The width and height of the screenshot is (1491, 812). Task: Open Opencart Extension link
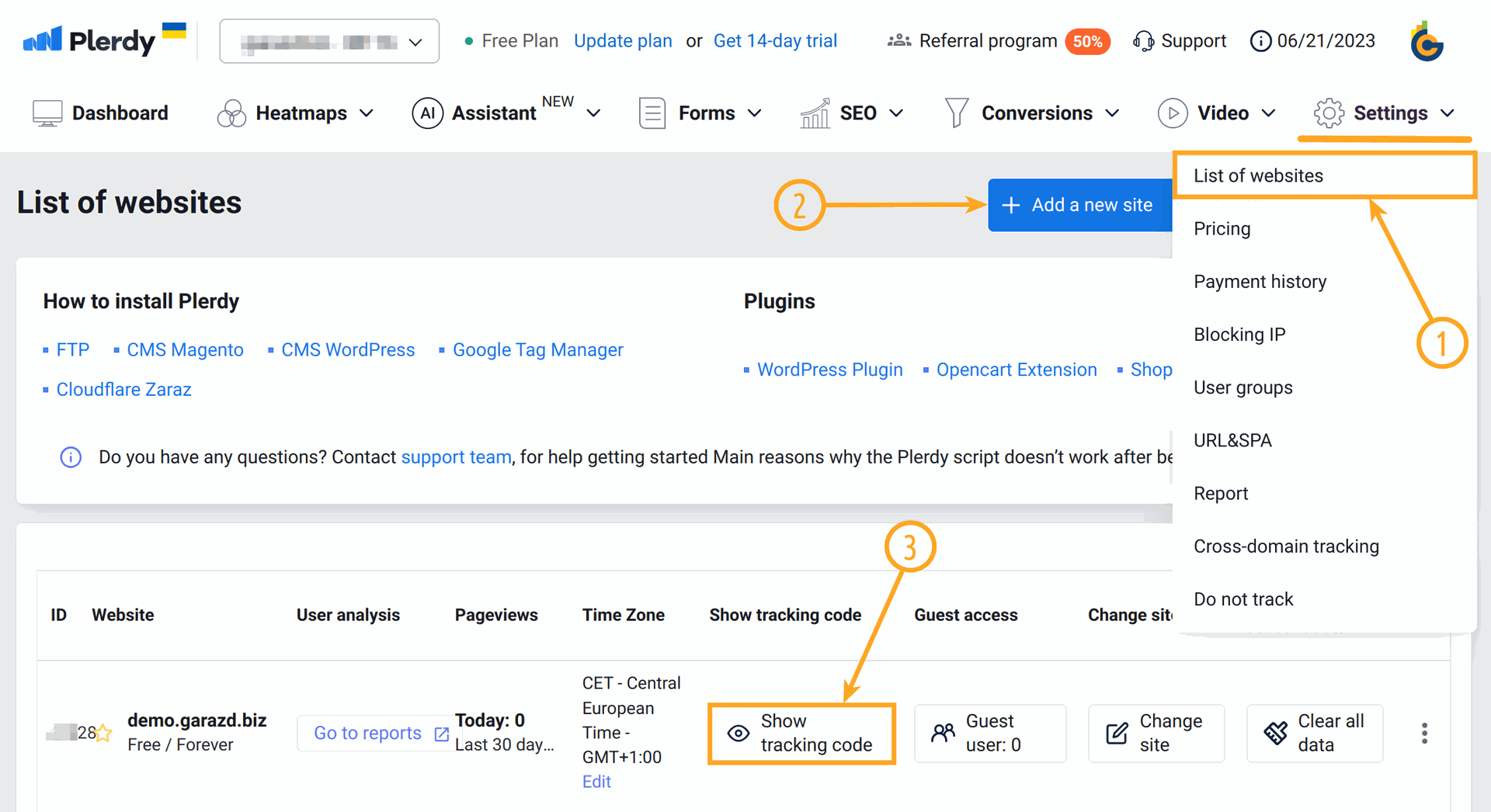pos(1017,370)
